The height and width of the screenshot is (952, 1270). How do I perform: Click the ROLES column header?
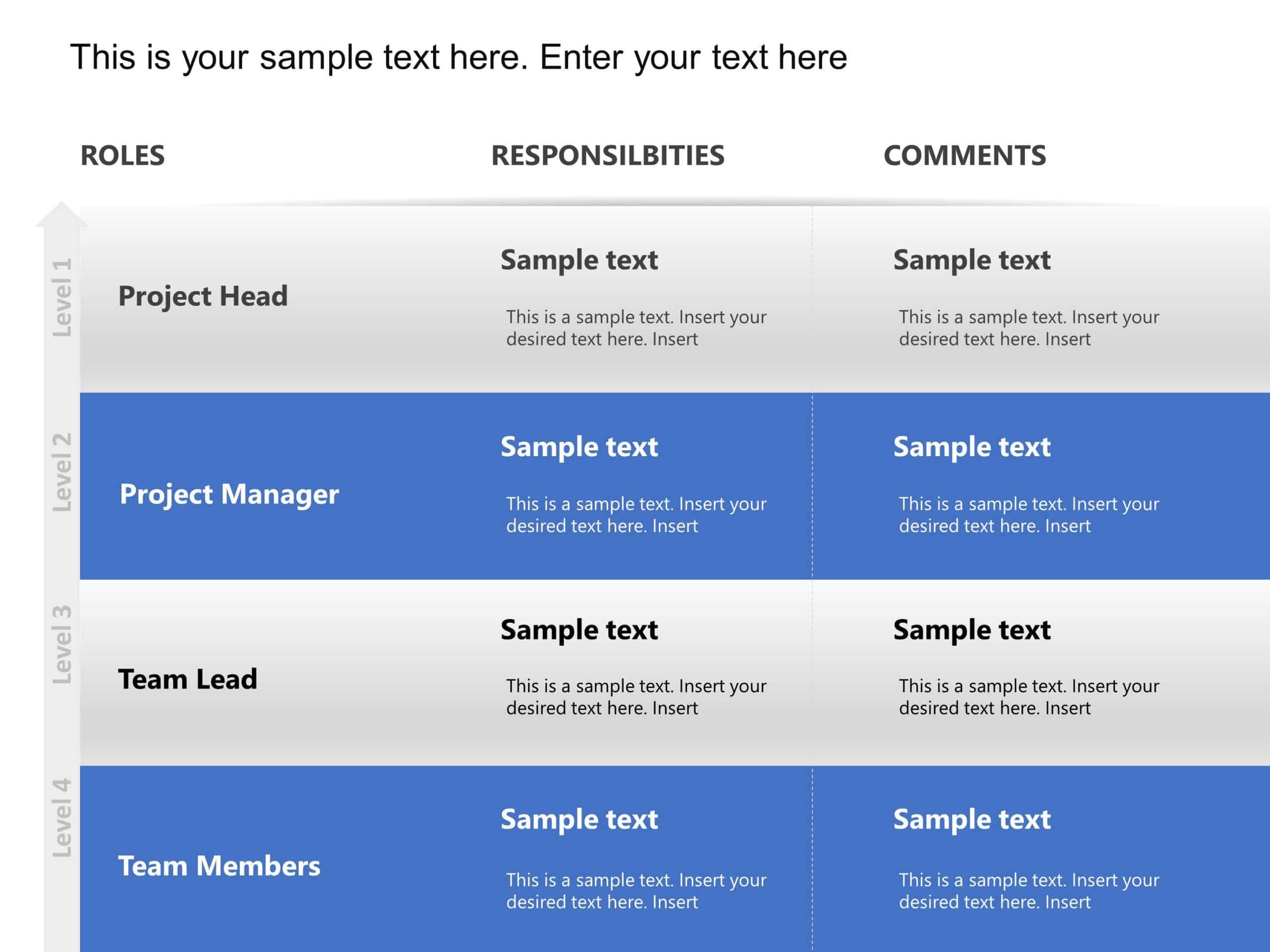click(x=123, y=156)
